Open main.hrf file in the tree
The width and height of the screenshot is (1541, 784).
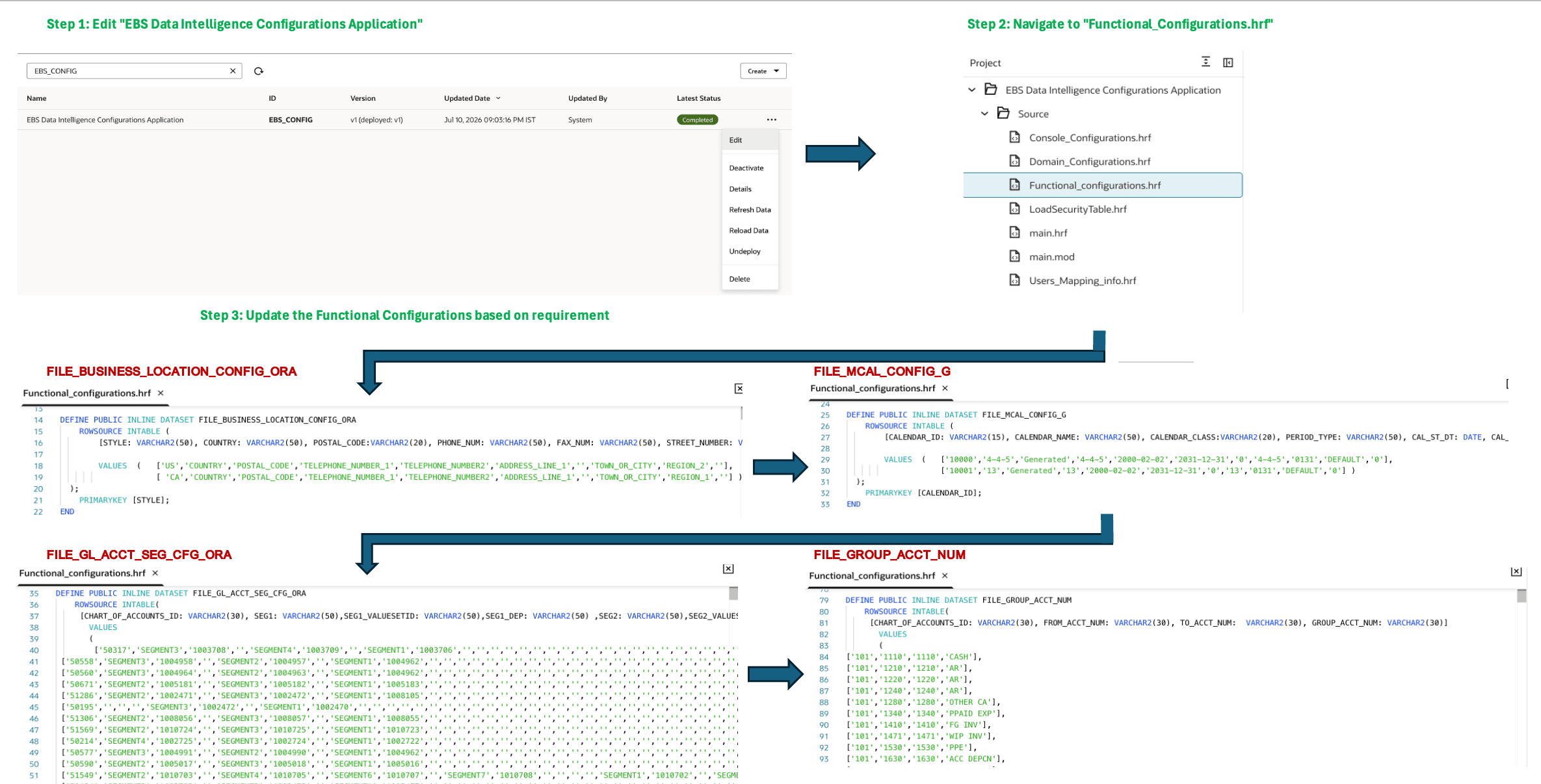tap(1048, 233)
